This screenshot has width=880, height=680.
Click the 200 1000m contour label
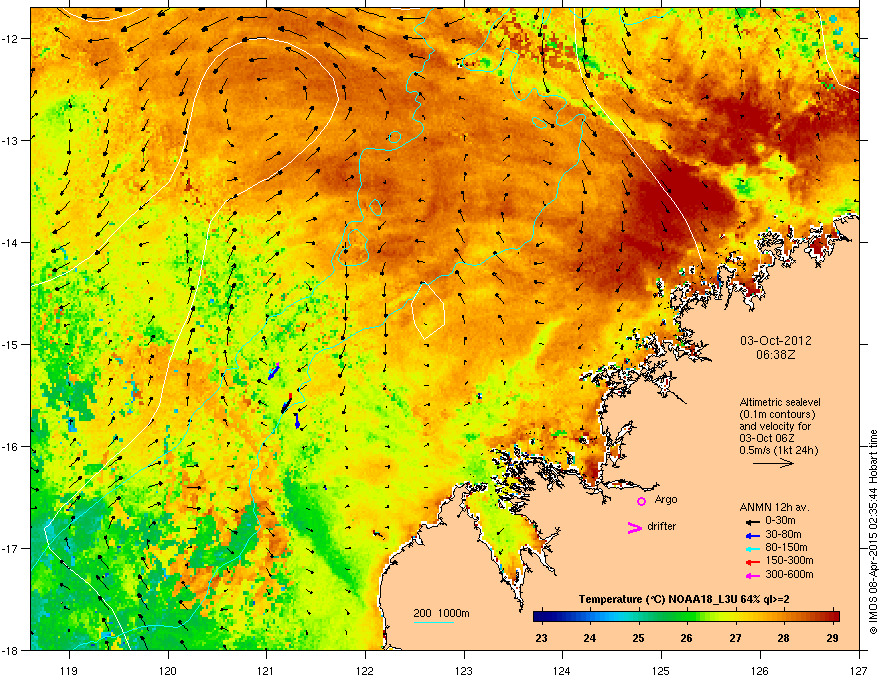point(441,613)
